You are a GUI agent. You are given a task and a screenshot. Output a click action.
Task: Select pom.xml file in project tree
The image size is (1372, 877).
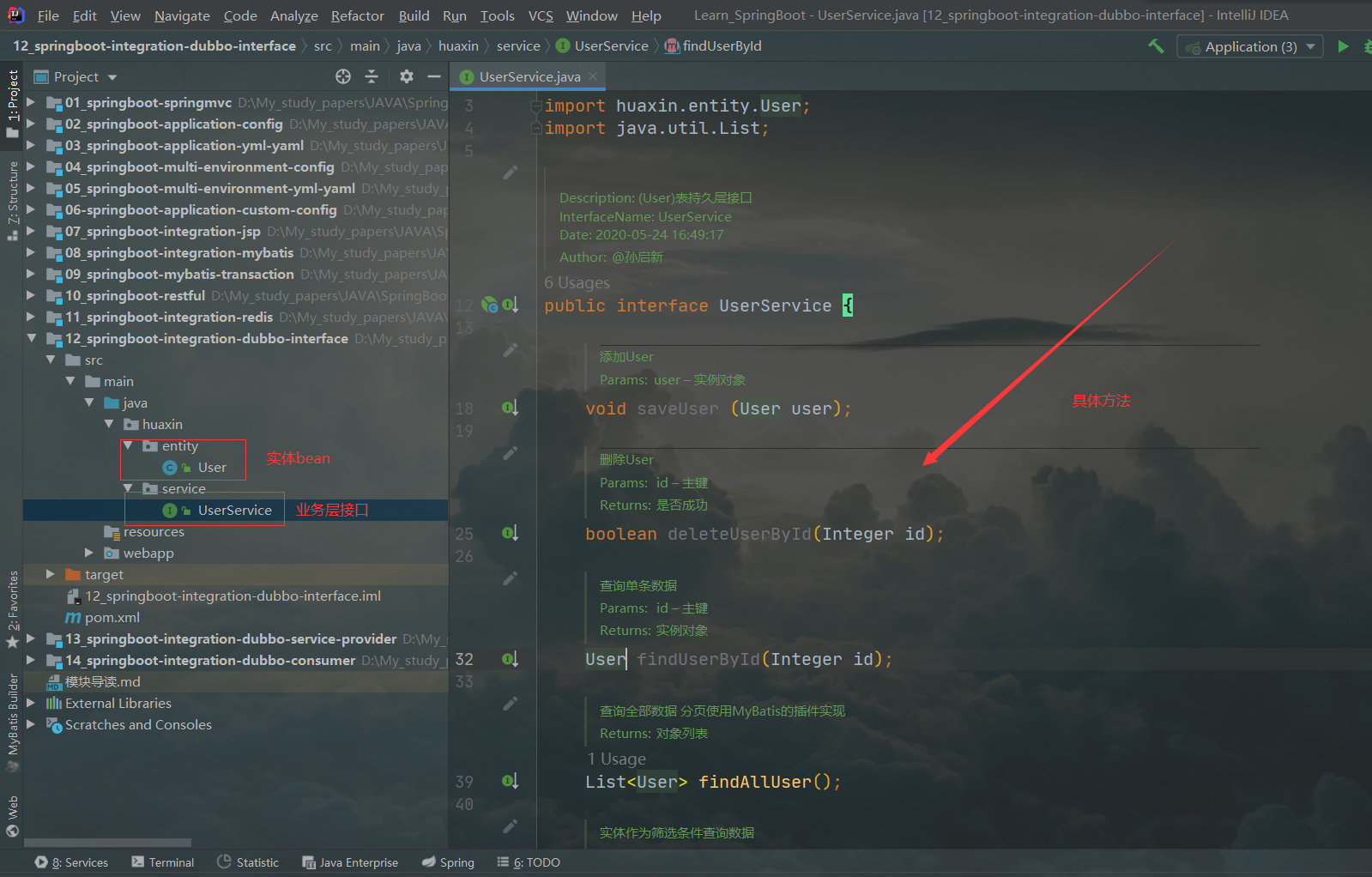pyautogui.click(x=112, y=617)
